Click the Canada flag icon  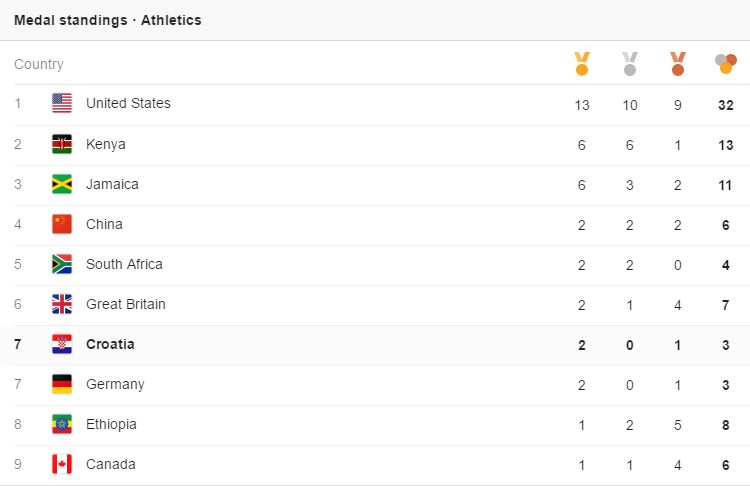coord(62,464)
